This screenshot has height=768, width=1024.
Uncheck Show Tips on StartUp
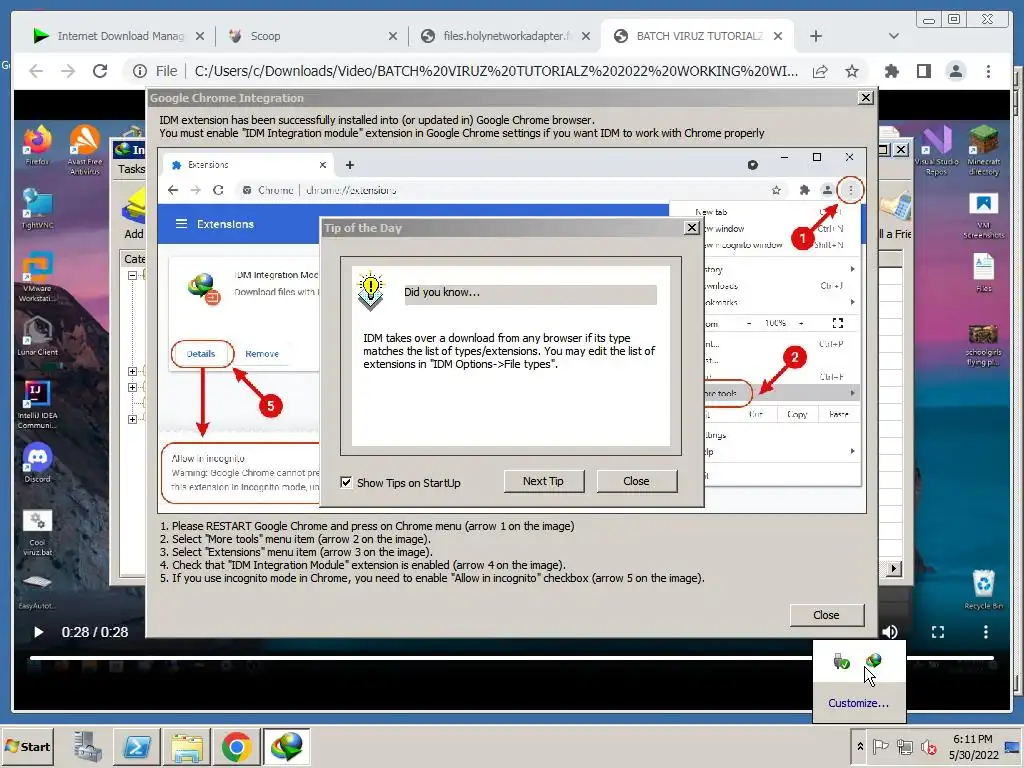346,483
